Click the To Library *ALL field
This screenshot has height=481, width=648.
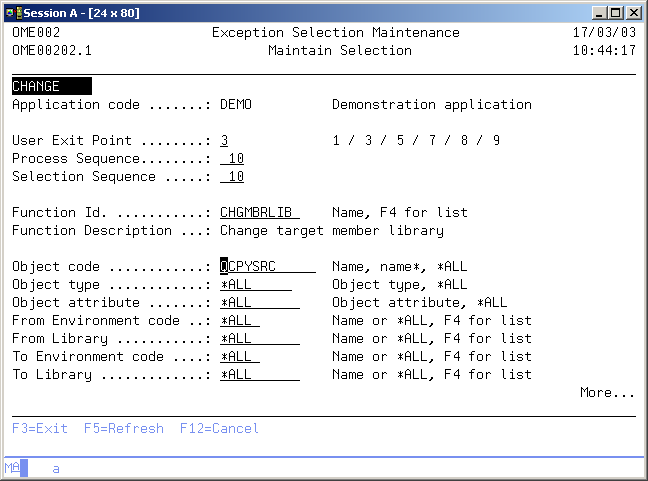point(259,375)
